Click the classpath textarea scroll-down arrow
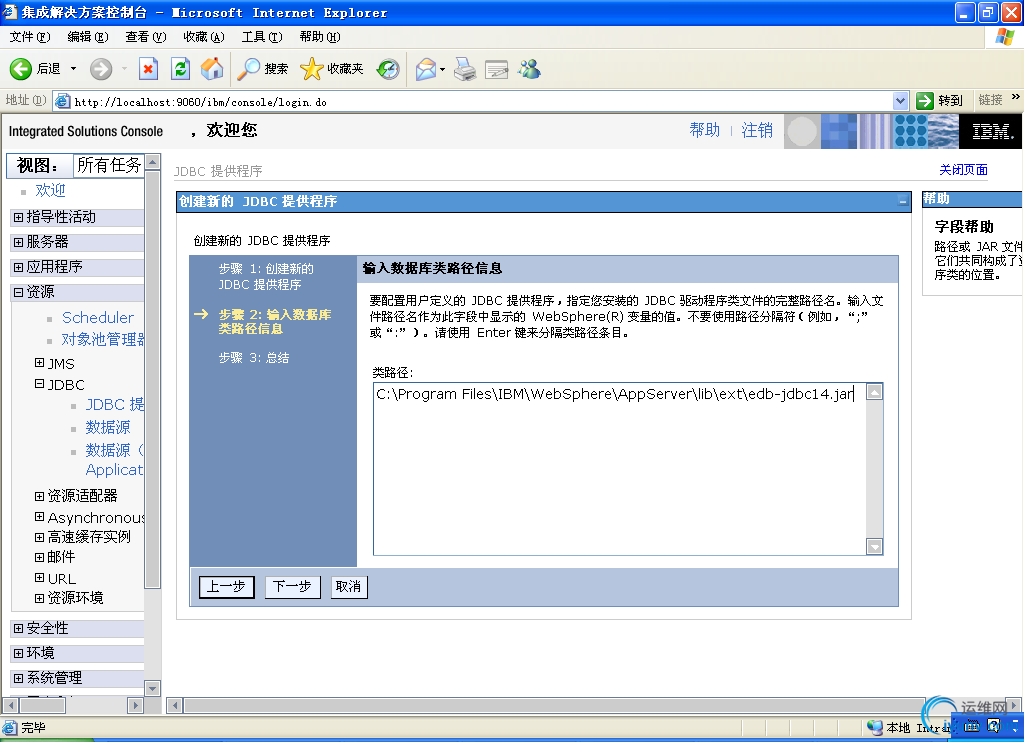Screen dimensions: 1024x742 point(874,546)
